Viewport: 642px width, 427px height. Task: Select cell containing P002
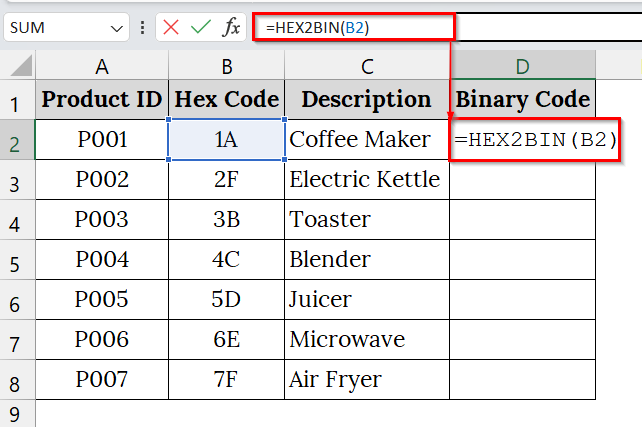[102, 180]
